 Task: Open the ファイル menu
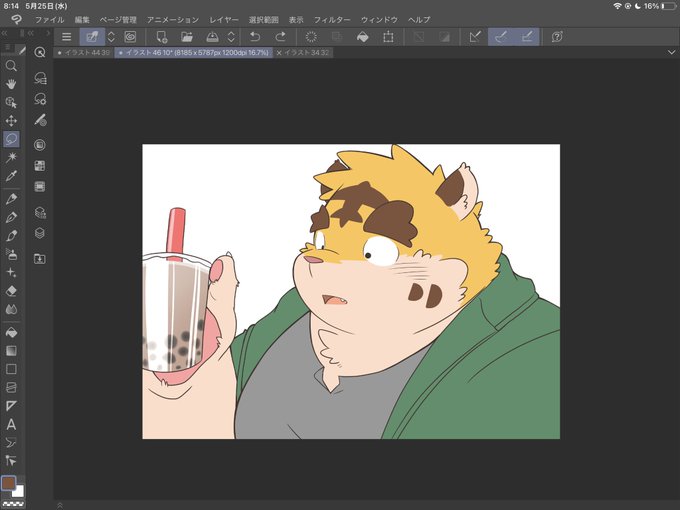49,20
